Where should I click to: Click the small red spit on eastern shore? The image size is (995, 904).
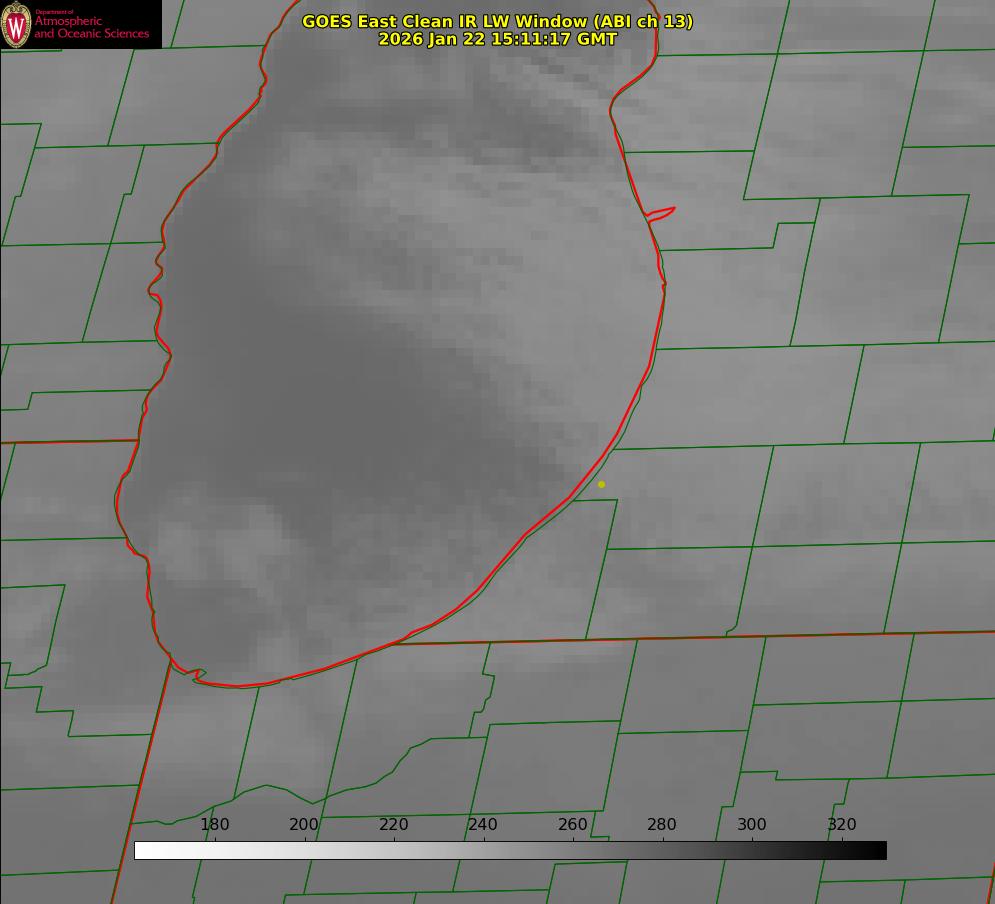[x=662, y=212]
